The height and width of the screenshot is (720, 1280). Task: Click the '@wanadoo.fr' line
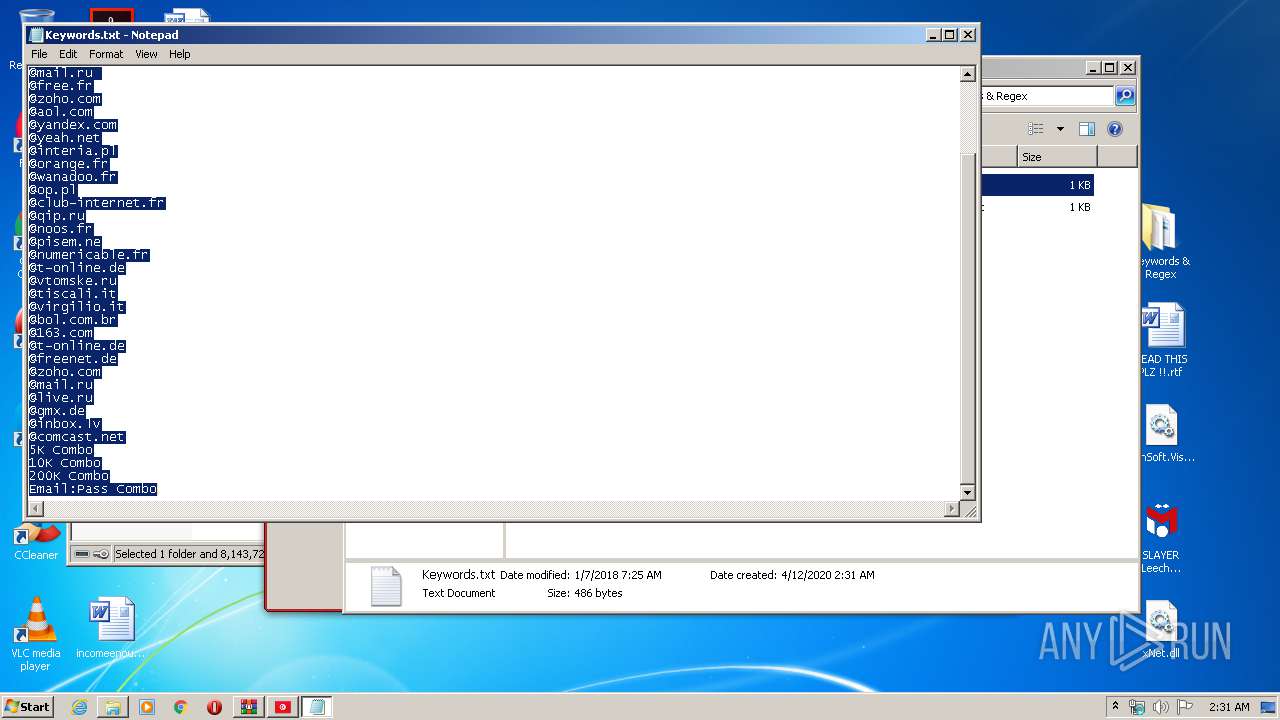click(73, 177)
